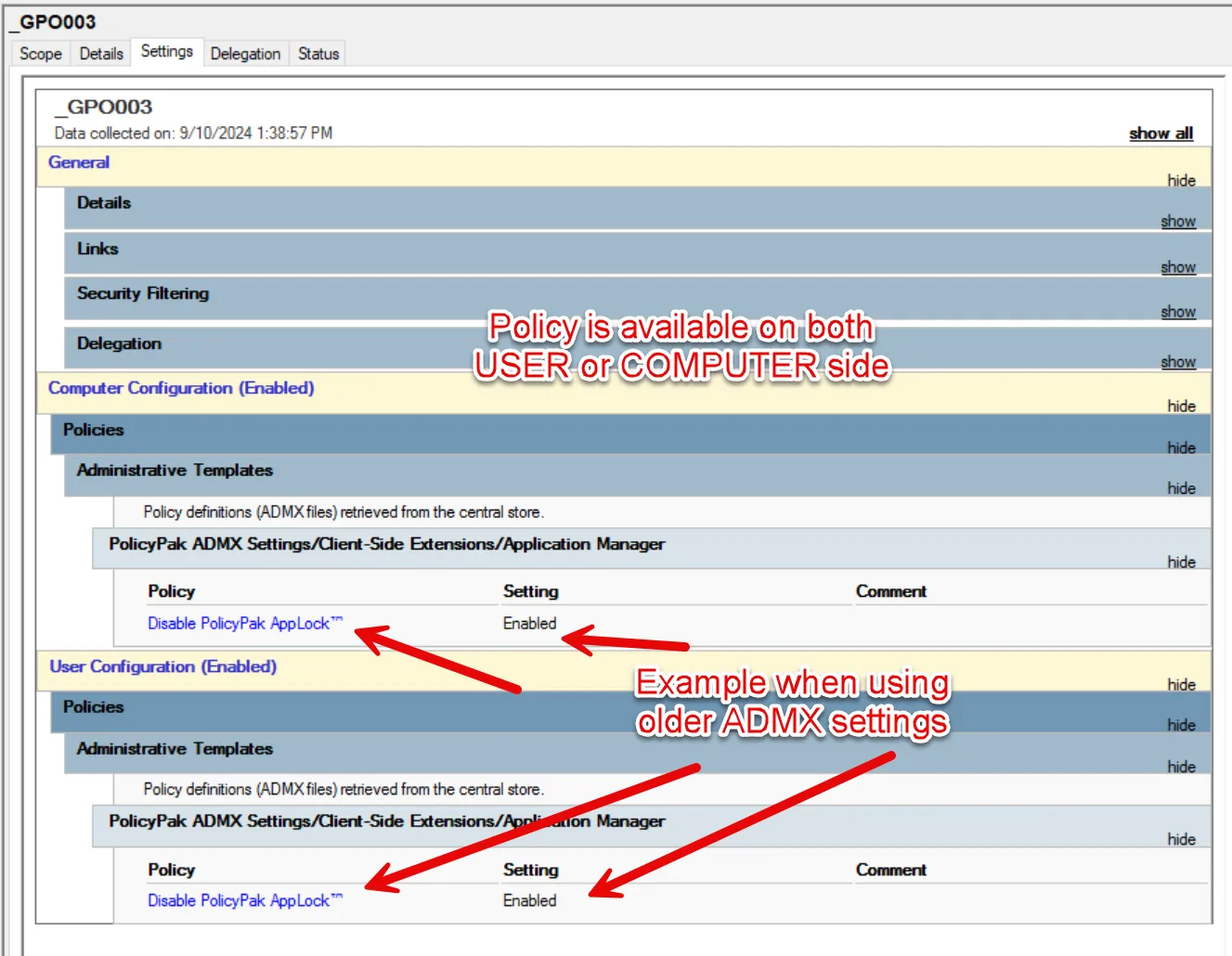Show the Details section under General
This screenshot has width=1232, height=956.
click(1177, 221)
